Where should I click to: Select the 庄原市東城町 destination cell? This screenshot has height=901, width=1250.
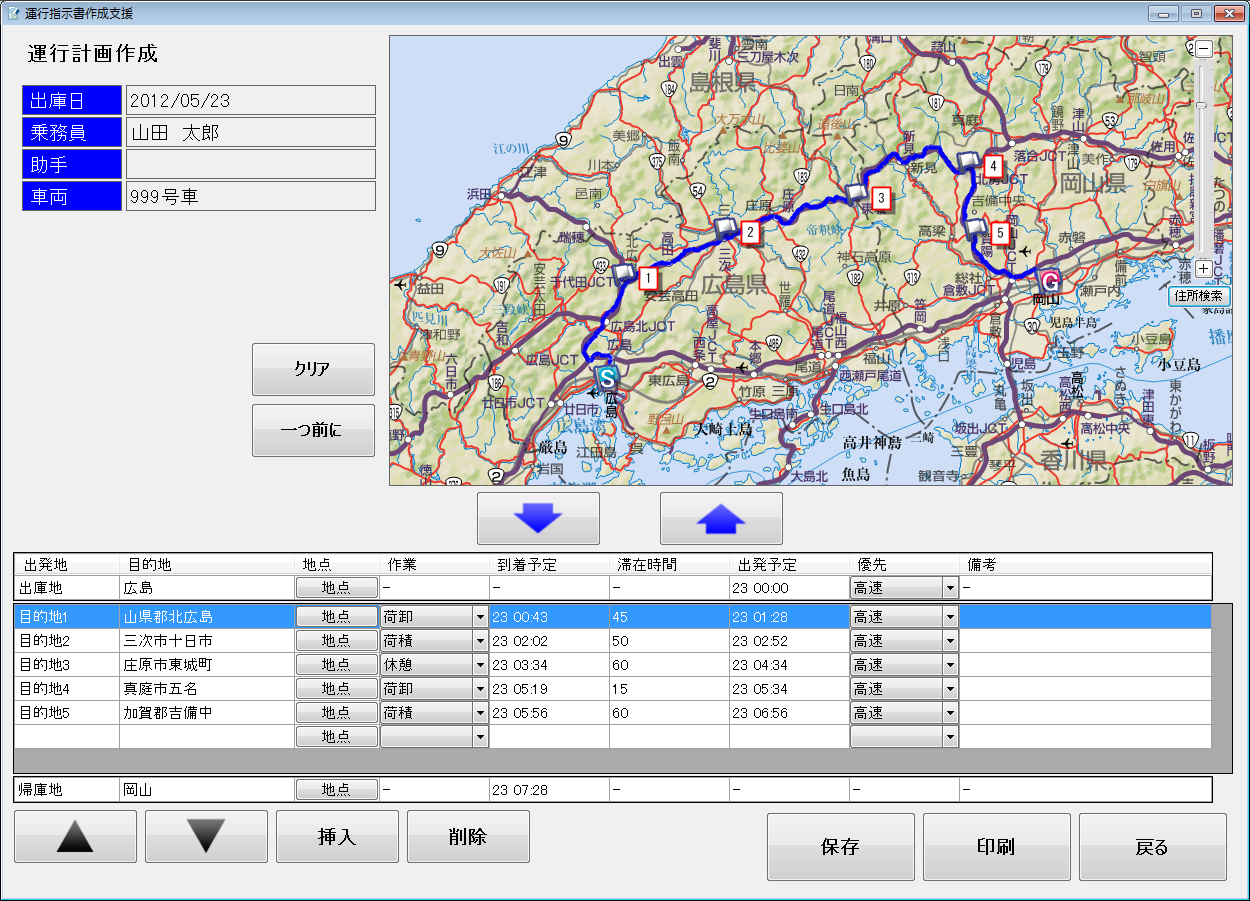click(x=207, y=665)
